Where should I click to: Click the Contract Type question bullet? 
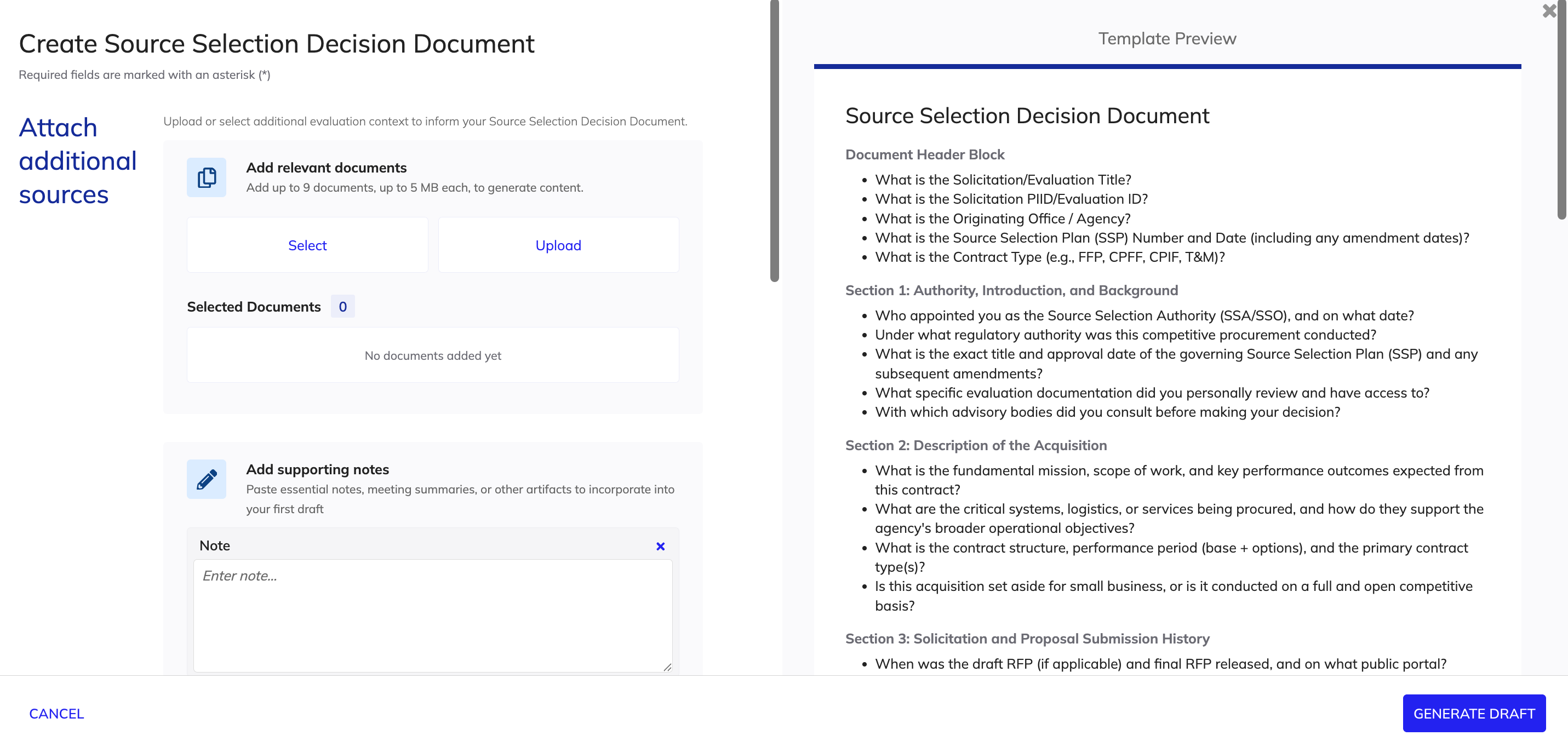click(1050, 257)
